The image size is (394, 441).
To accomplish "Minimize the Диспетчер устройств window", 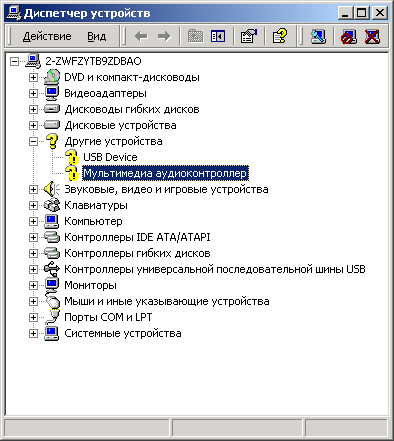I will tap(345, 13).
